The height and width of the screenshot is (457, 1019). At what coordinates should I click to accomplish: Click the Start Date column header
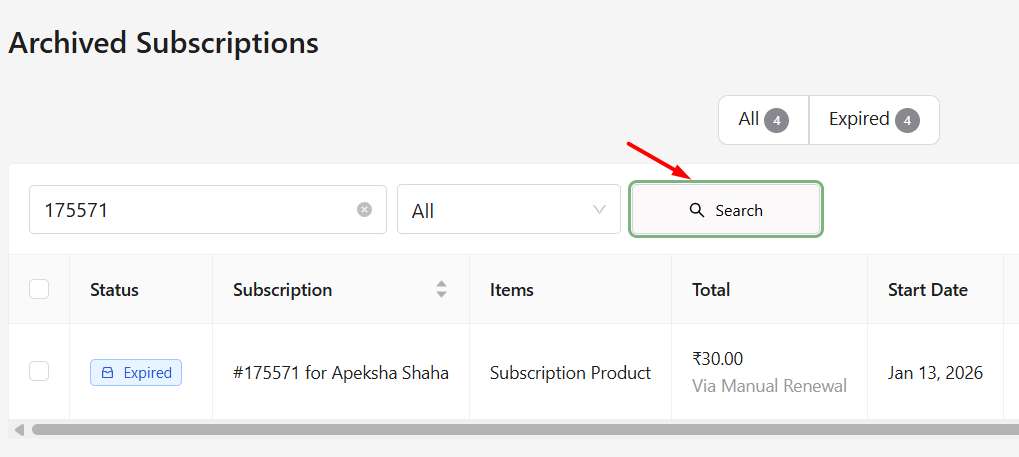tap(927, 290)
